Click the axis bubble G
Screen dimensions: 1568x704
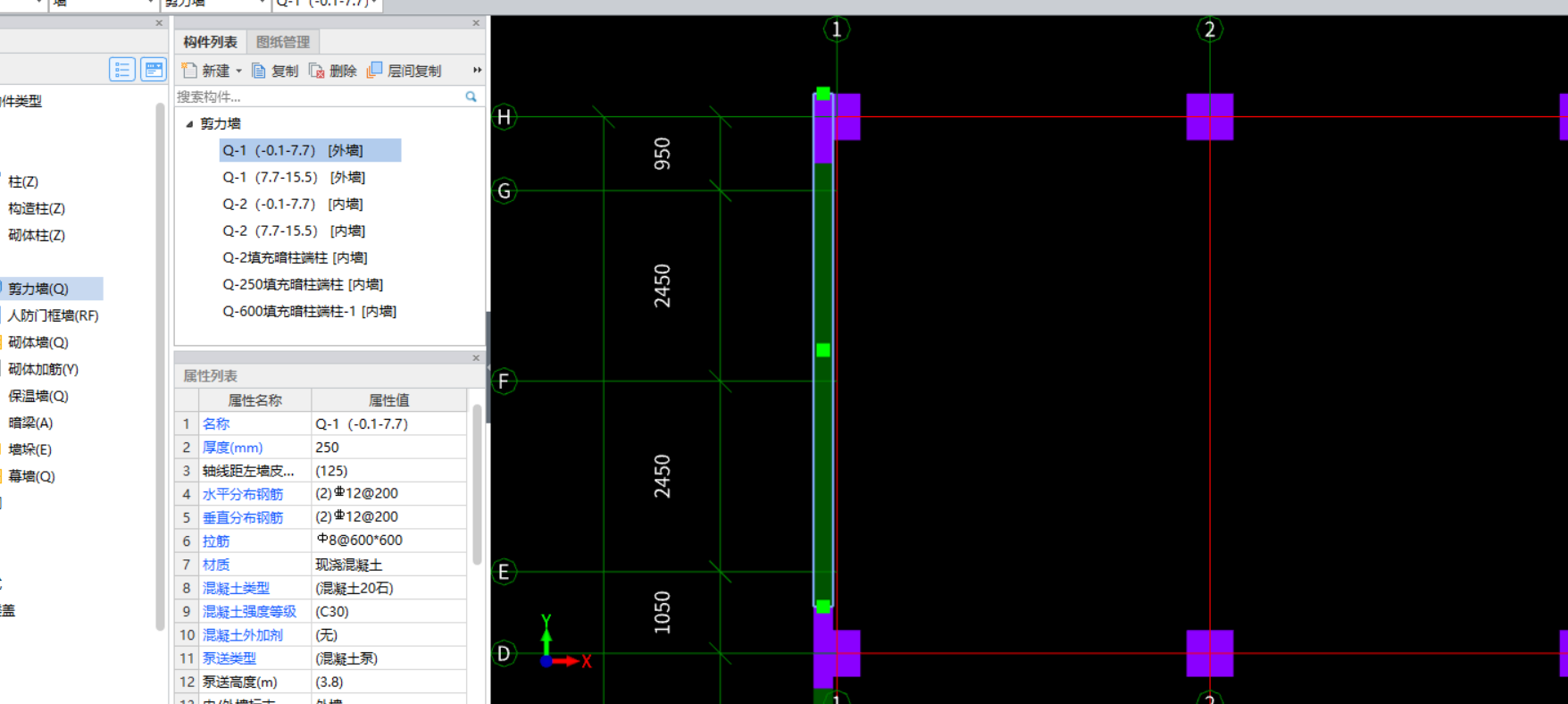pyautogui.click(x=505, y=191)
